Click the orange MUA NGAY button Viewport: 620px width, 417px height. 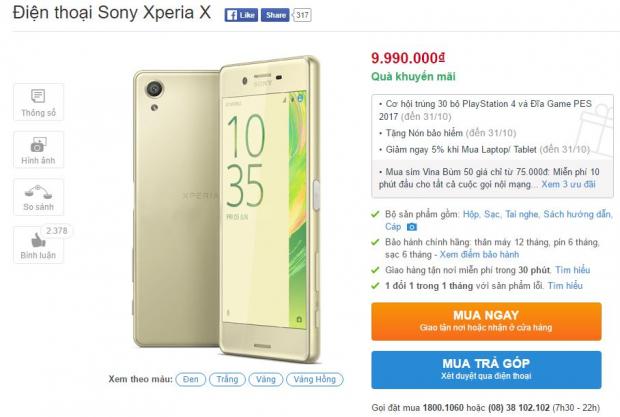point(486,321)
